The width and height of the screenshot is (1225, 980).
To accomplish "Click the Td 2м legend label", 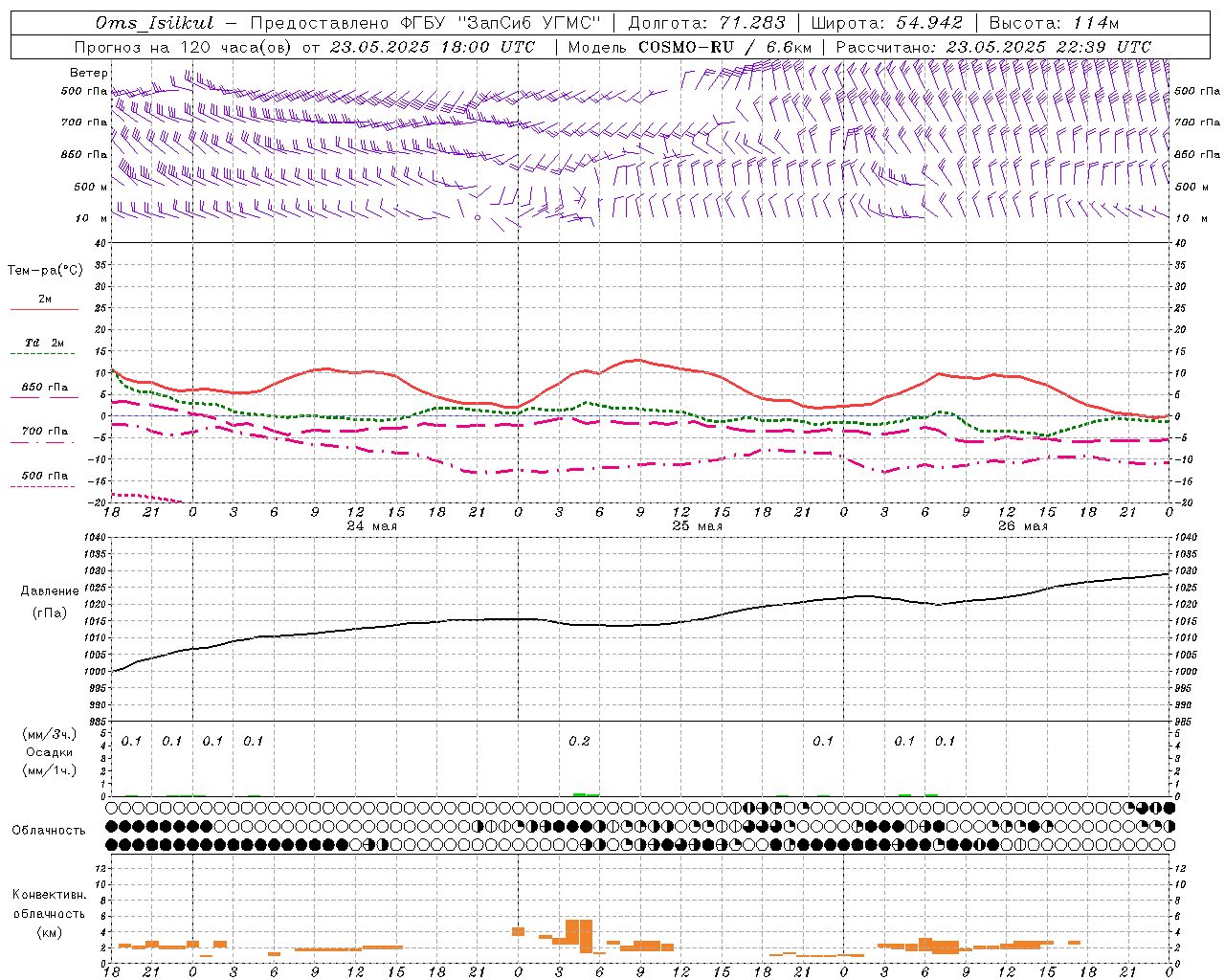I will [x=45, y=343].
